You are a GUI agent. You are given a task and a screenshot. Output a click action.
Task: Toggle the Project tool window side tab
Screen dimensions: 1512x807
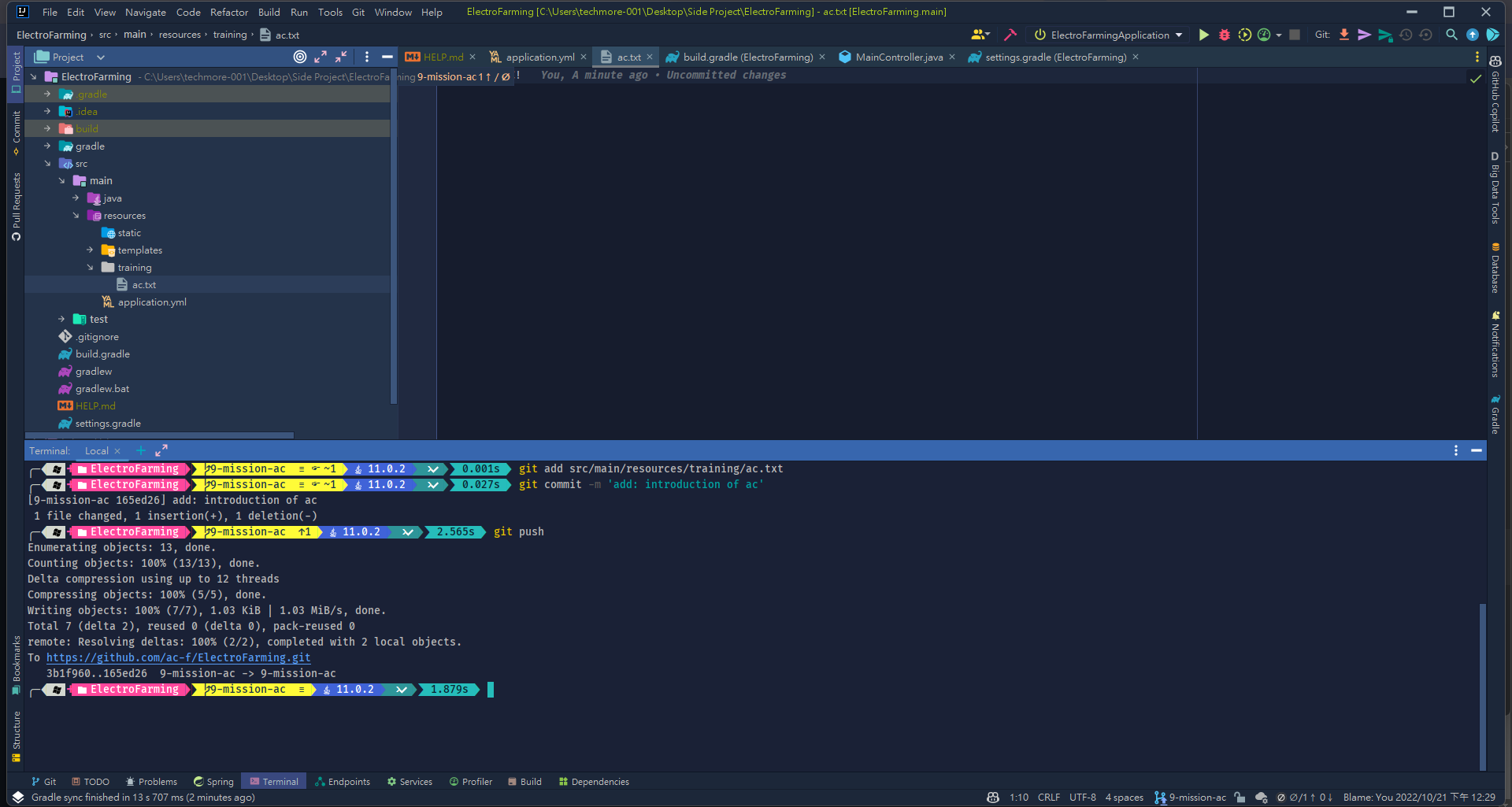coord(16,72)
